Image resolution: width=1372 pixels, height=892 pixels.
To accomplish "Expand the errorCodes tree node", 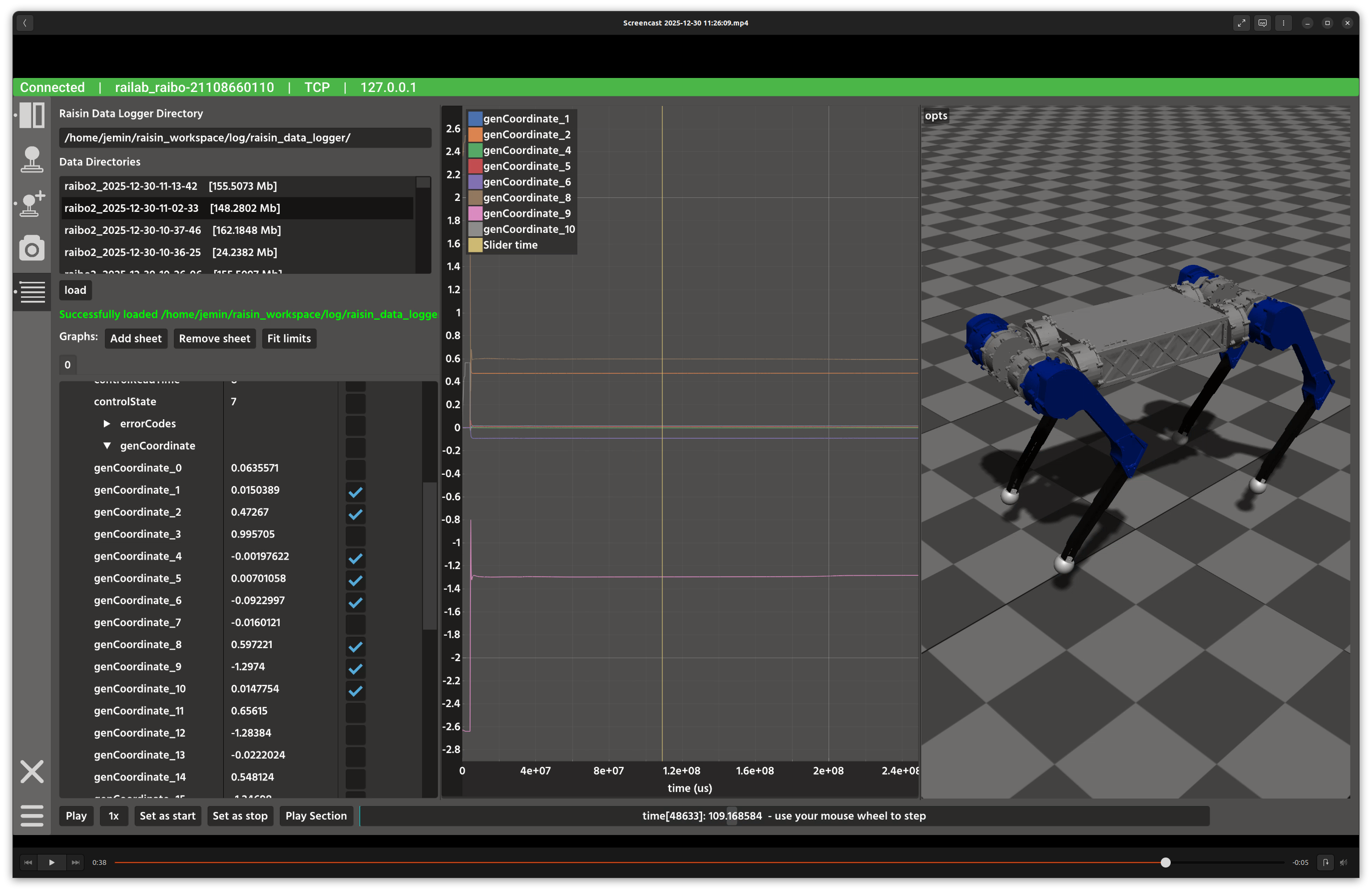I will tap(107, 424).
